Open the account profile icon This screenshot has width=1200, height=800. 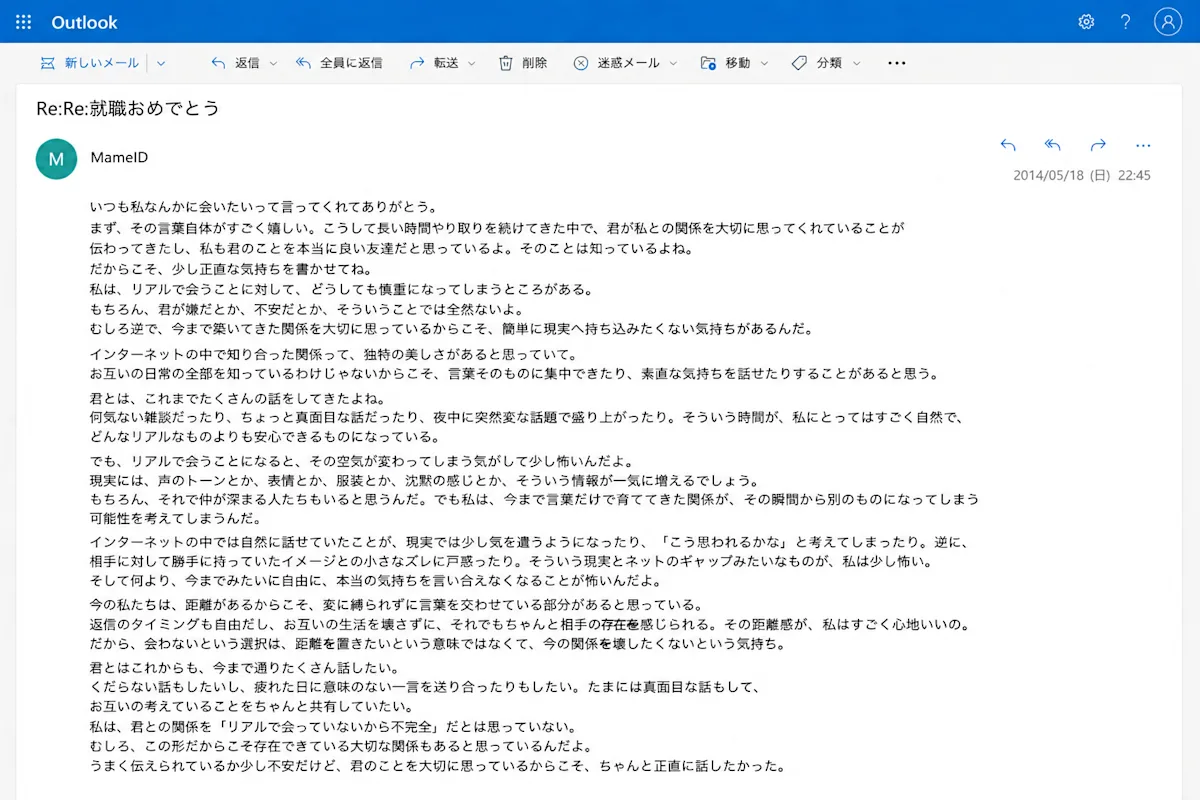tap(1167, 22)
